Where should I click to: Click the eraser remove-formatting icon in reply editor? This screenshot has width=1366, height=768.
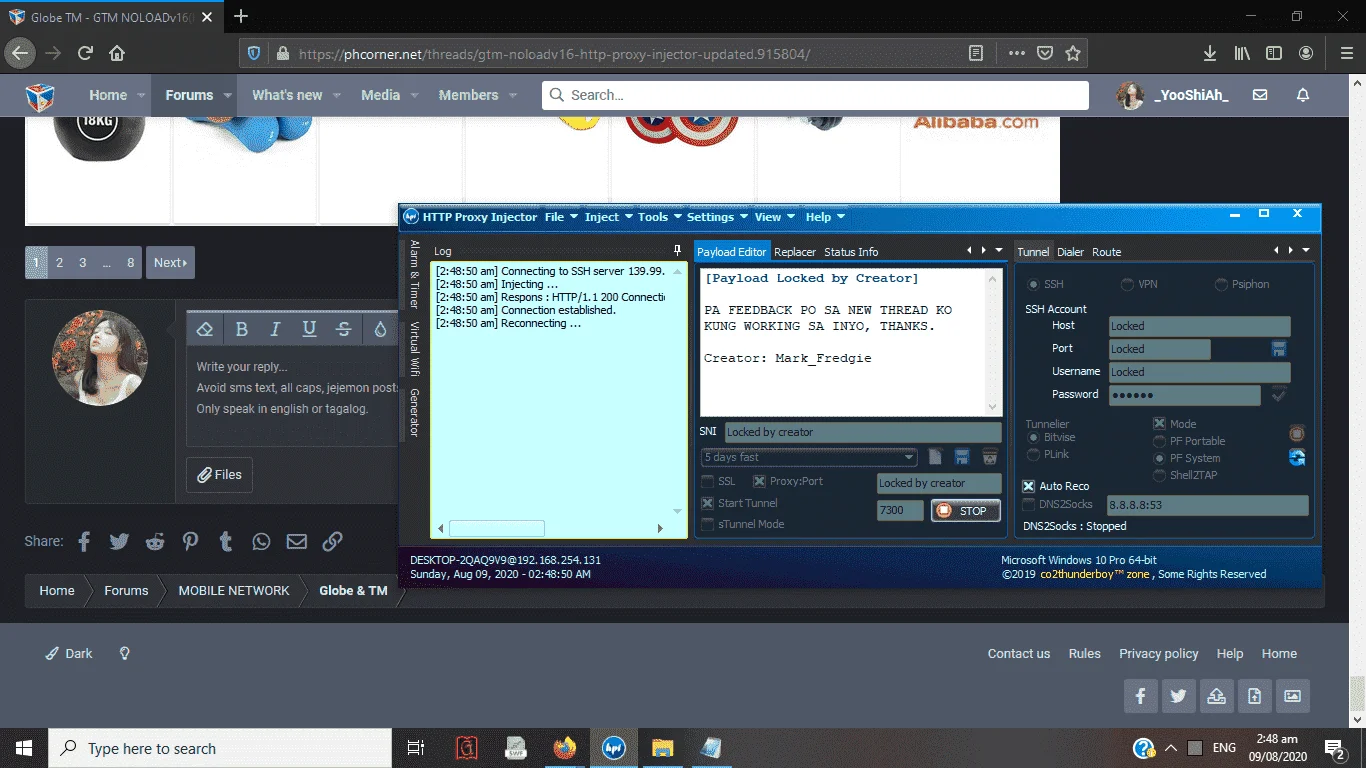pos(205,329)
